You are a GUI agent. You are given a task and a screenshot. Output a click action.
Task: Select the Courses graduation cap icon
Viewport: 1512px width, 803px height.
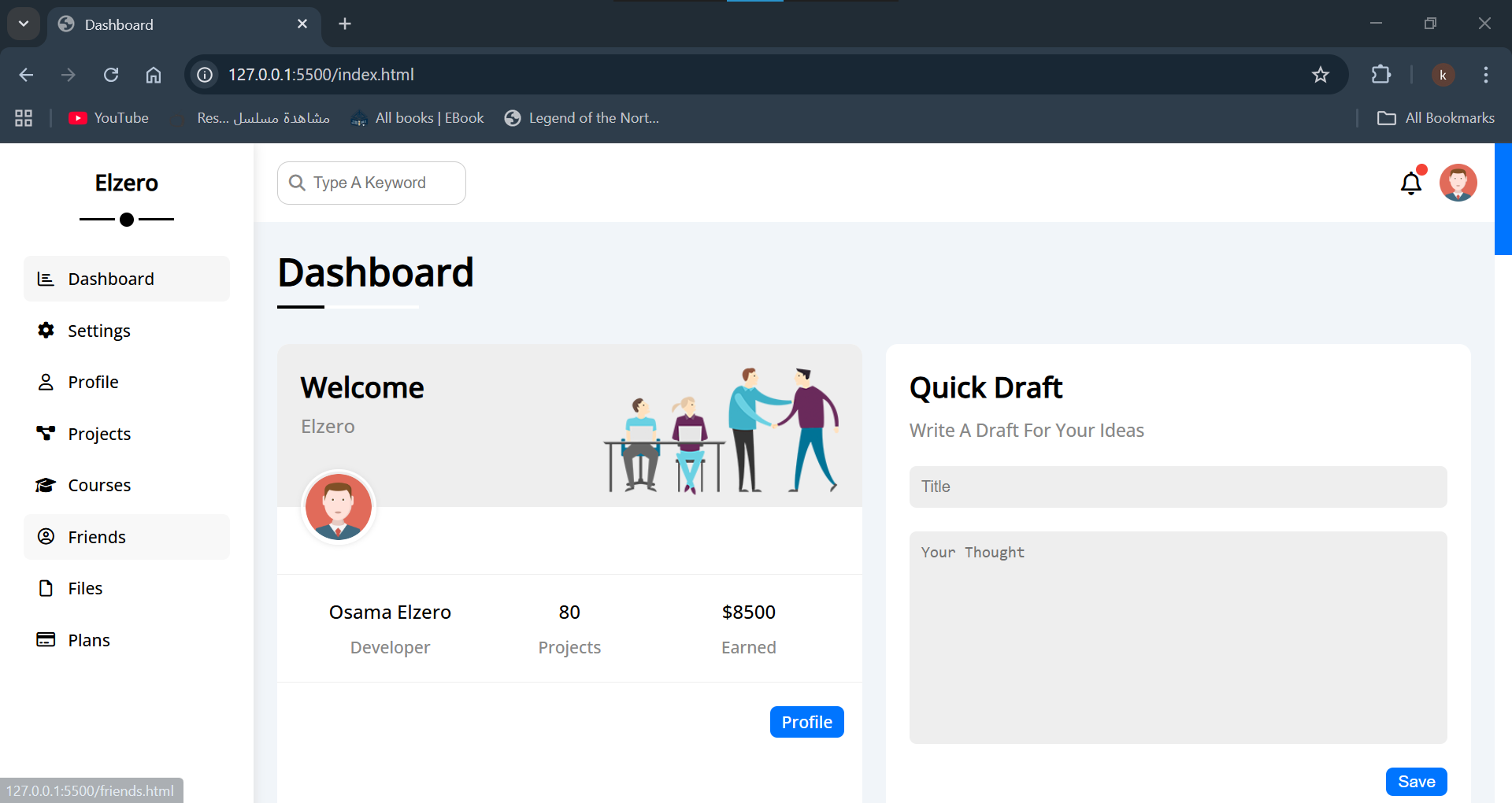tap(45, 485)
